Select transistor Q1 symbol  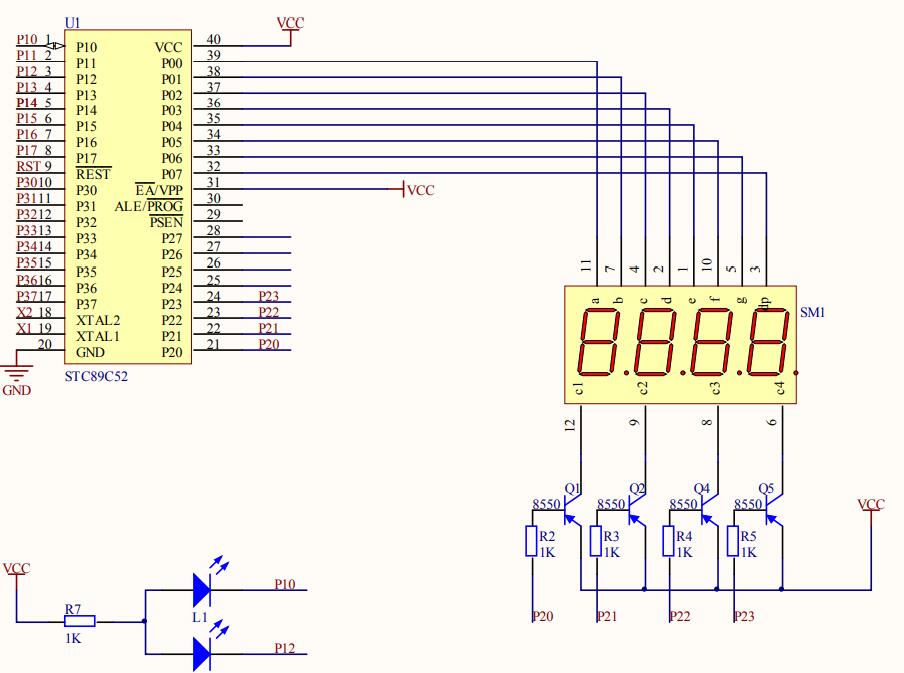point(571,510)
